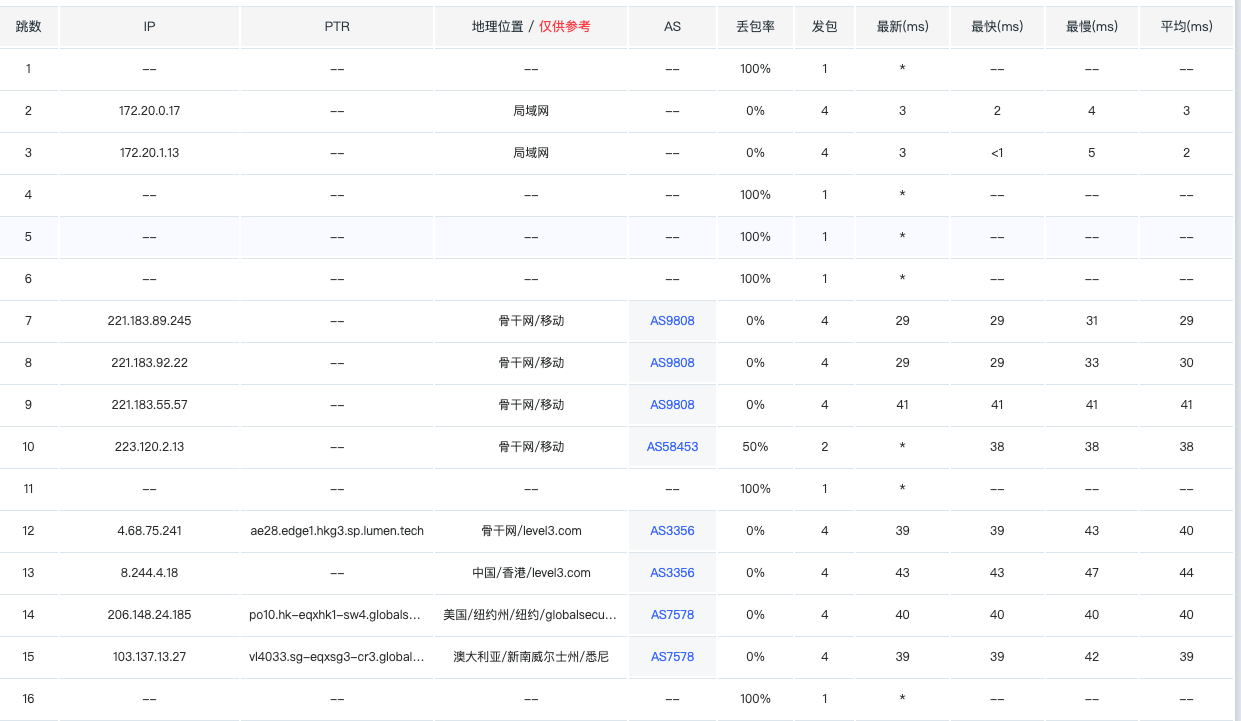Select the IP 206.148.24.185
This screenshot has height=721, width=1241.
pyautogui.click(x=149, y=615)
